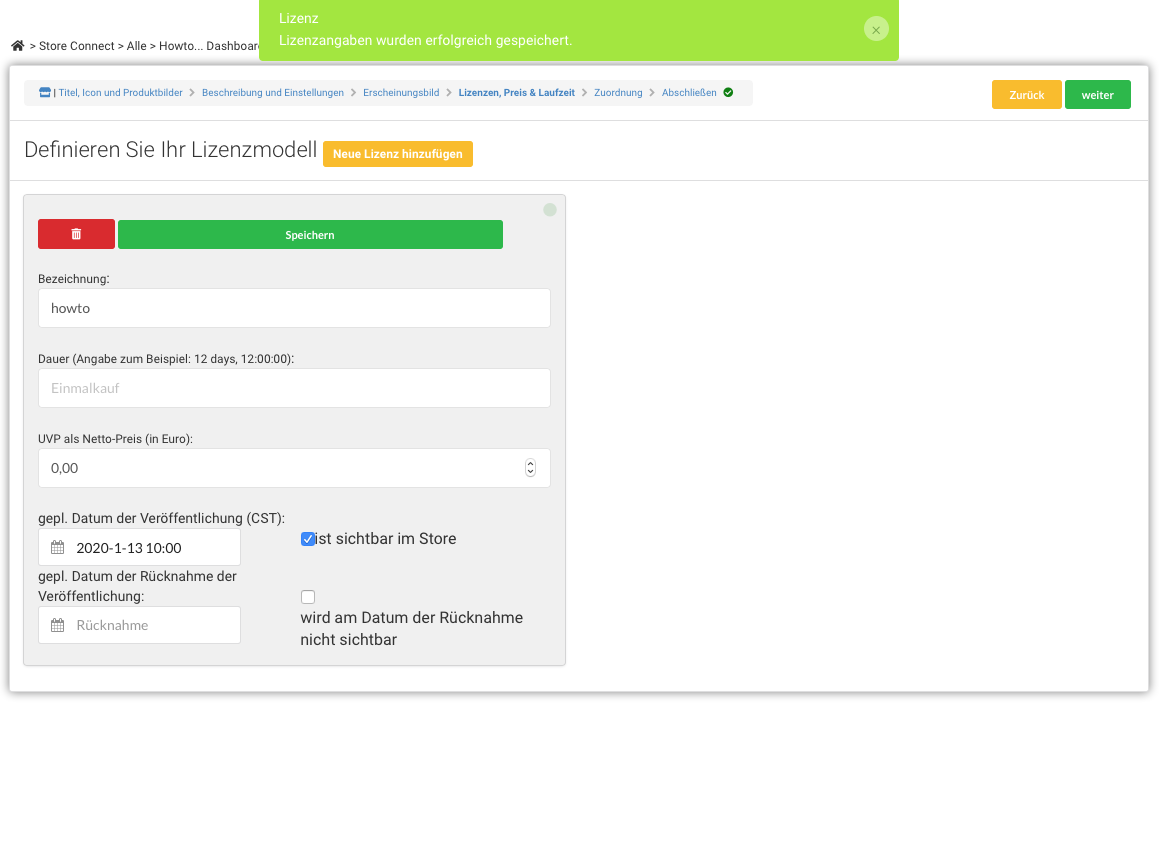
Task: Focus the Dauer Einmalkauf input field
Action: coord(294,388)
